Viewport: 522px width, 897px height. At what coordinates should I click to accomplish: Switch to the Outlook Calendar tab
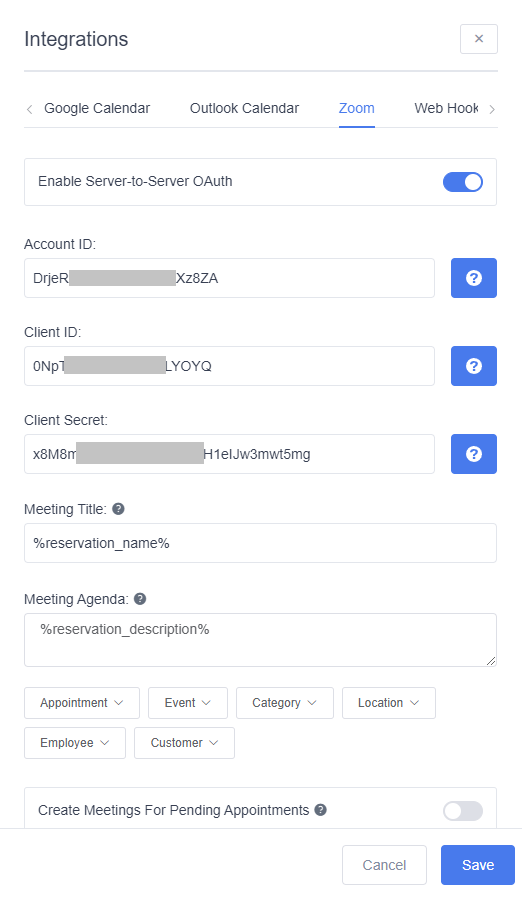point(244,108)
